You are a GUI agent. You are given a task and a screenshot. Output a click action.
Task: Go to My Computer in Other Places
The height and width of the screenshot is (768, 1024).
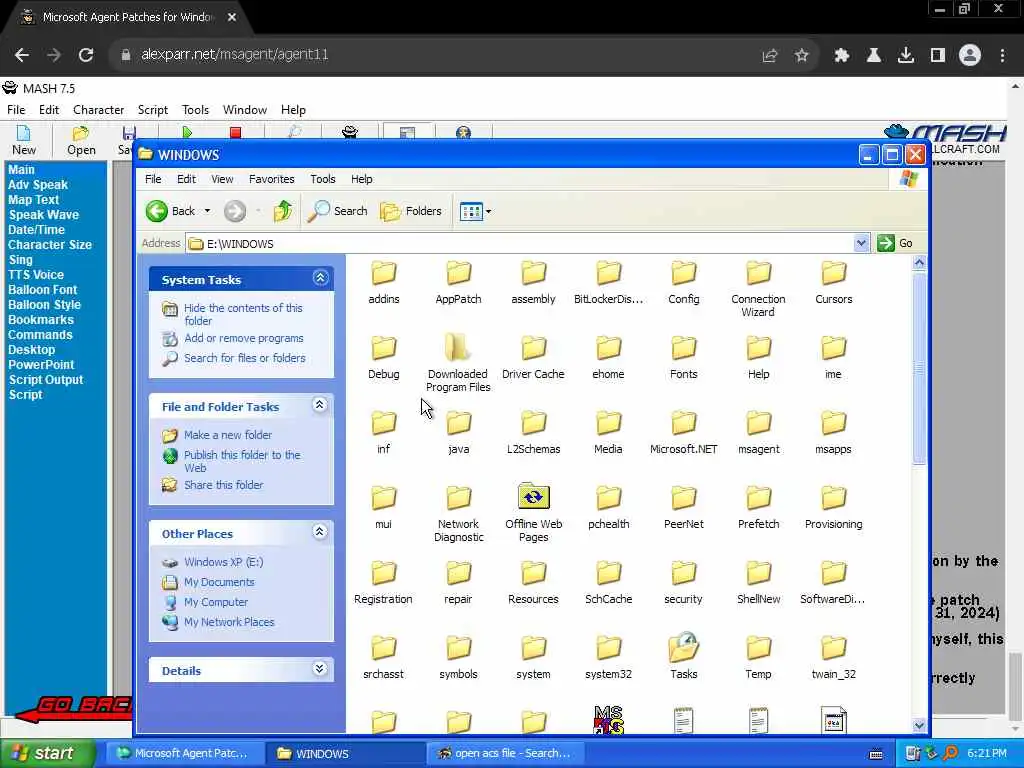tap(216, 602)
